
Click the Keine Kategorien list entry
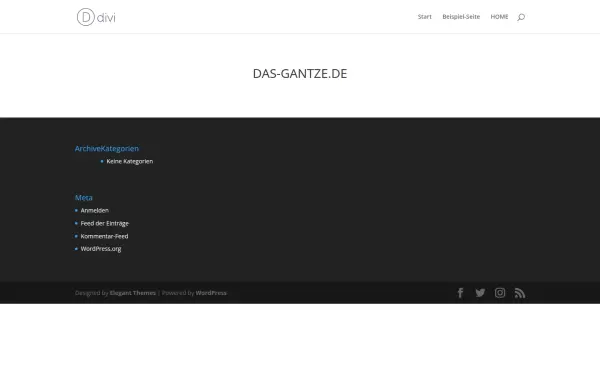[130, 161]
